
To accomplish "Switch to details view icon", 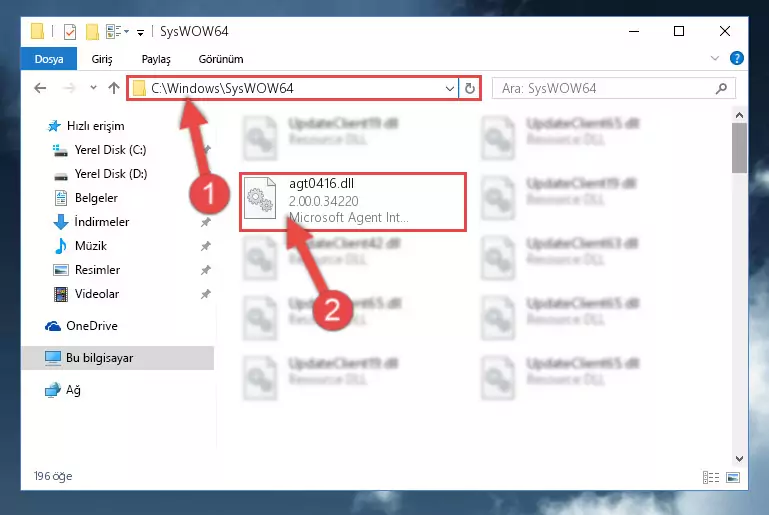I will point(711,477).
